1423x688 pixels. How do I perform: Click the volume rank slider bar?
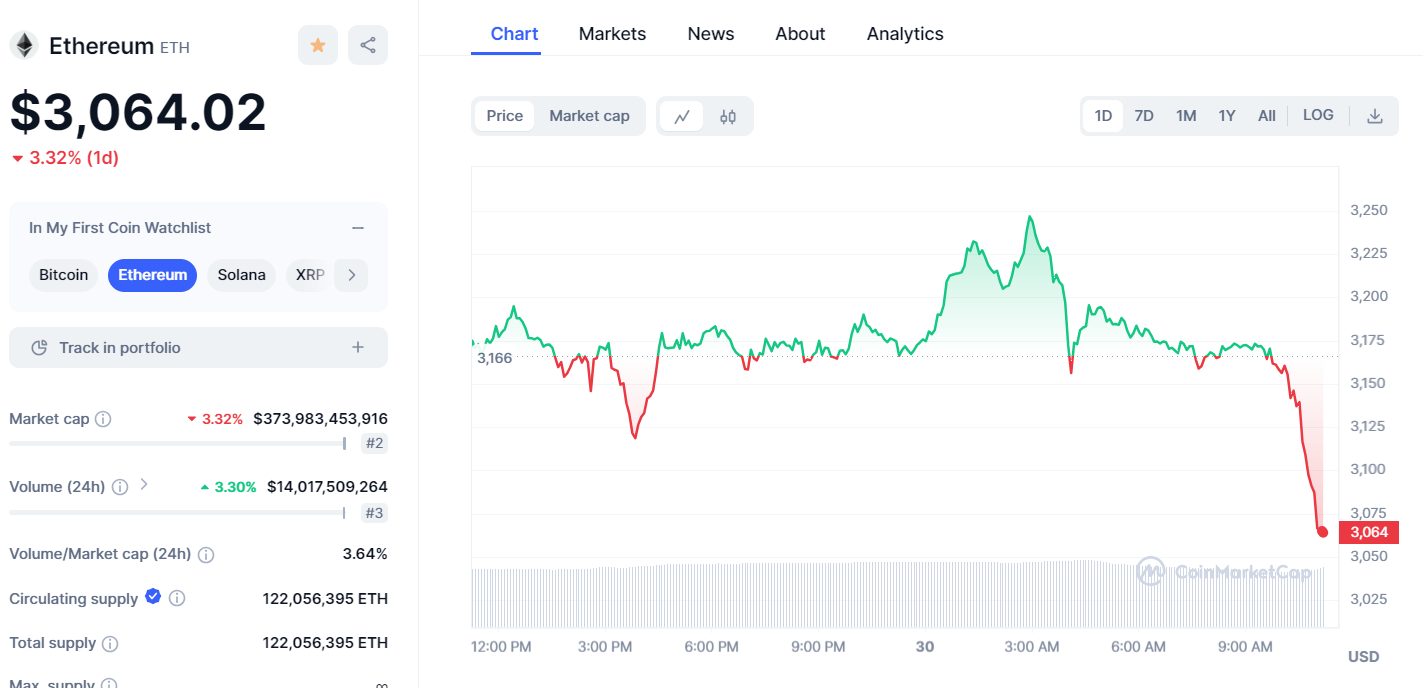click(179, 513)
